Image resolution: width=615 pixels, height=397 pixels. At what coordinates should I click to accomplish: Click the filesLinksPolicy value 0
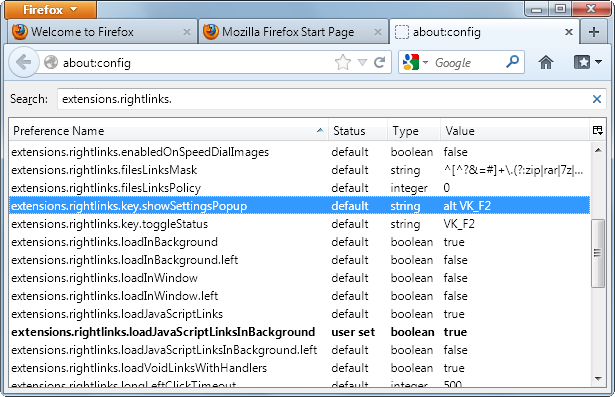[x=447, y=188]
